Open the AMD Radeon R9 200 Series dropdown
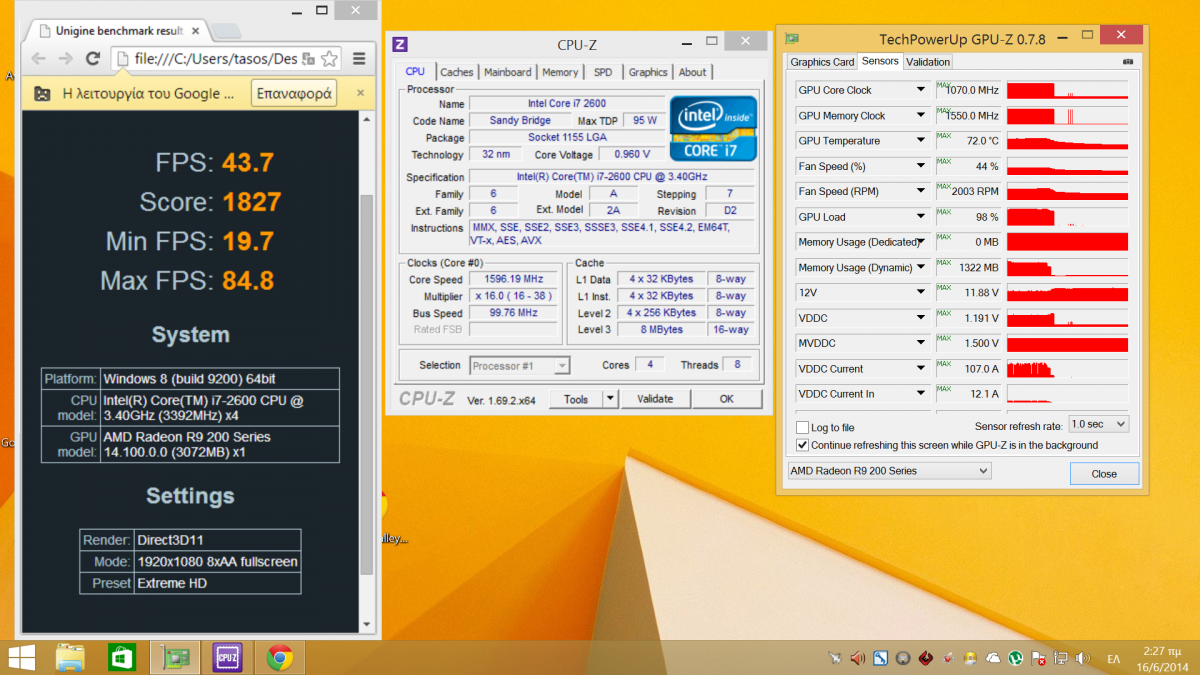The width and height of the screenshot is (1200, 675). (x=889, y=471)
